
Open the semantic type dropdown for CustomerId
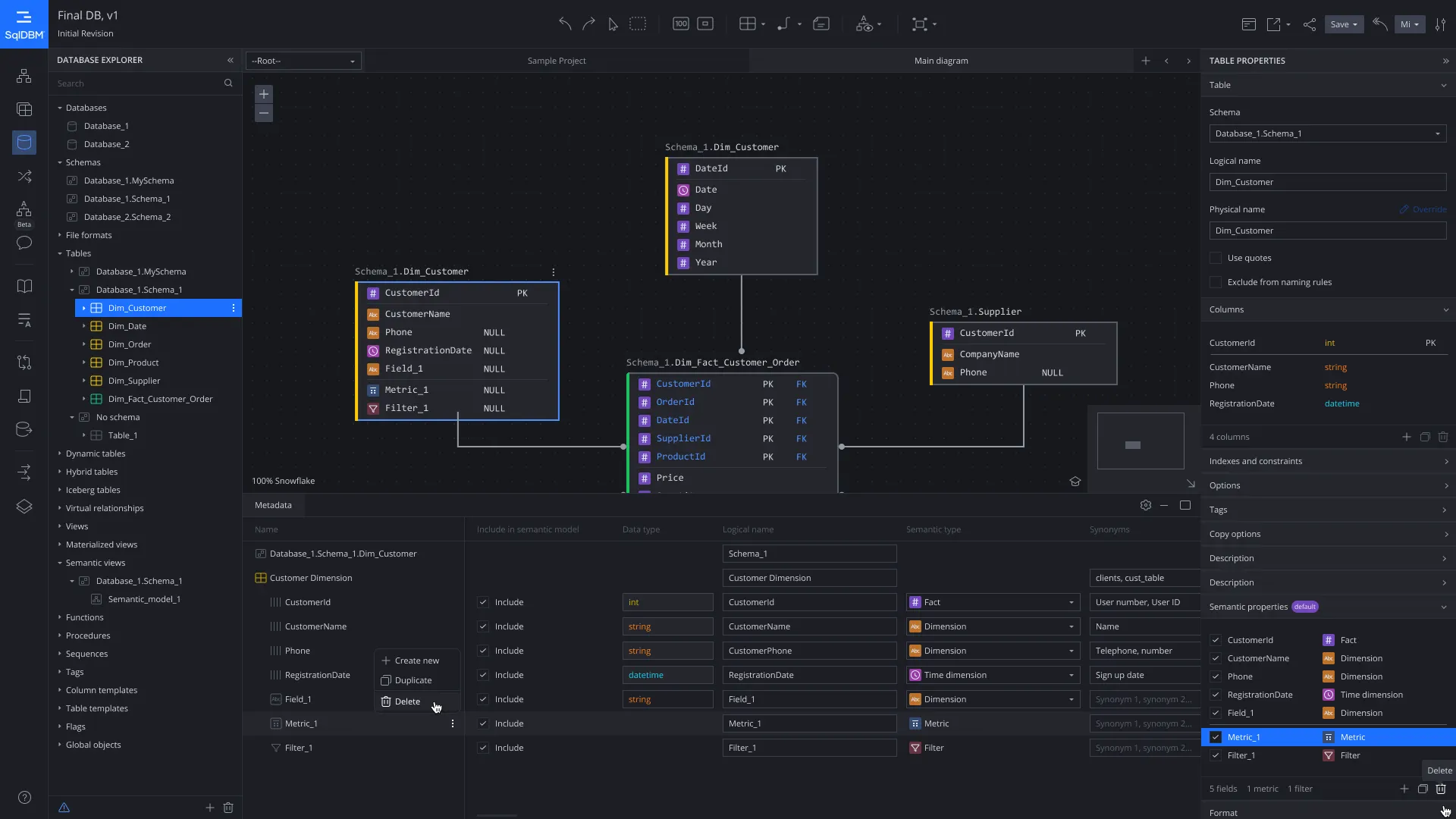coord(993,602)
